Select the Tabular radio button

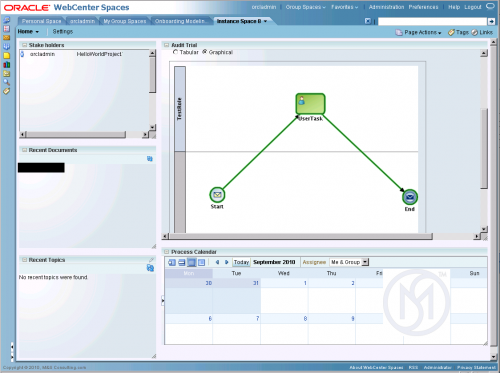pos(175,52)
